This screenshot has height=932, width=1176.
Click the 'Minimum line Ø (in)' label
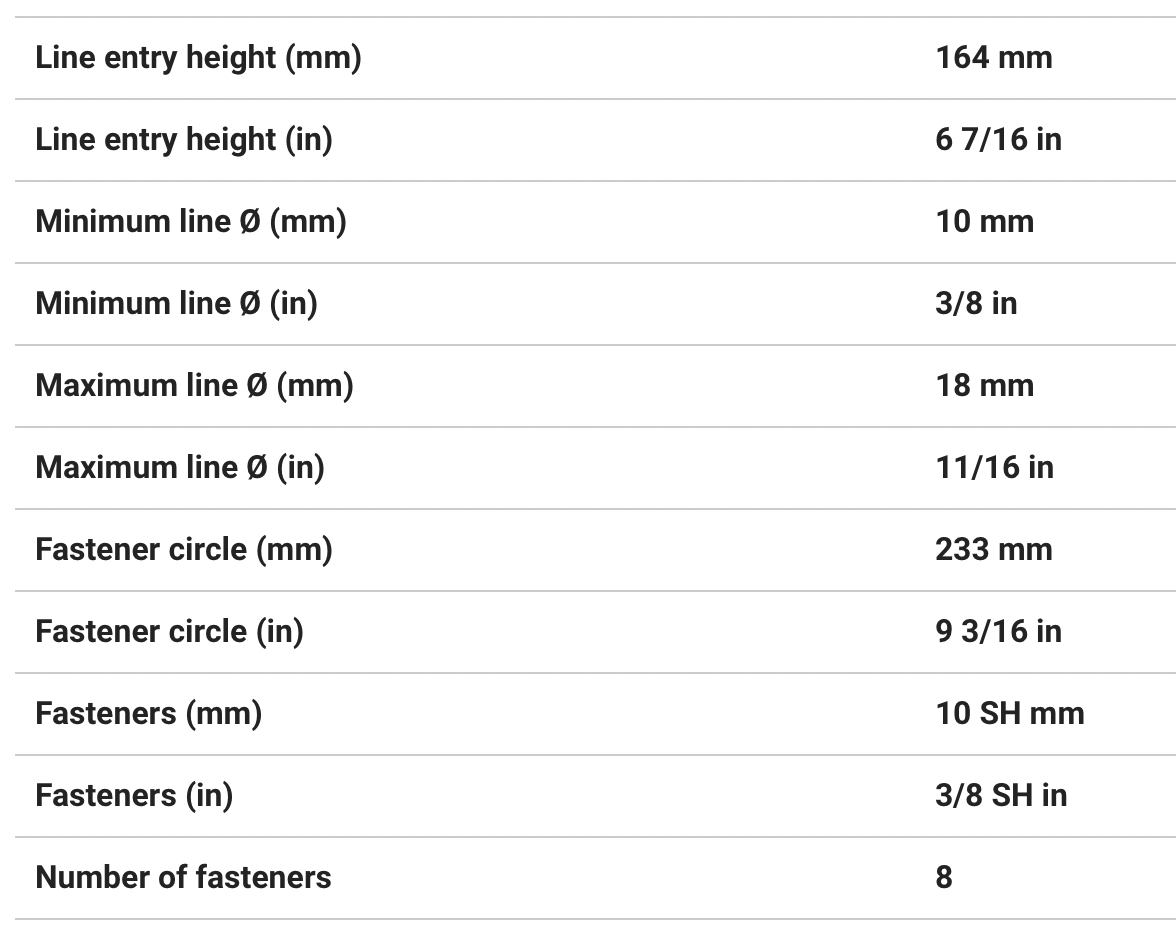(176, 304)
